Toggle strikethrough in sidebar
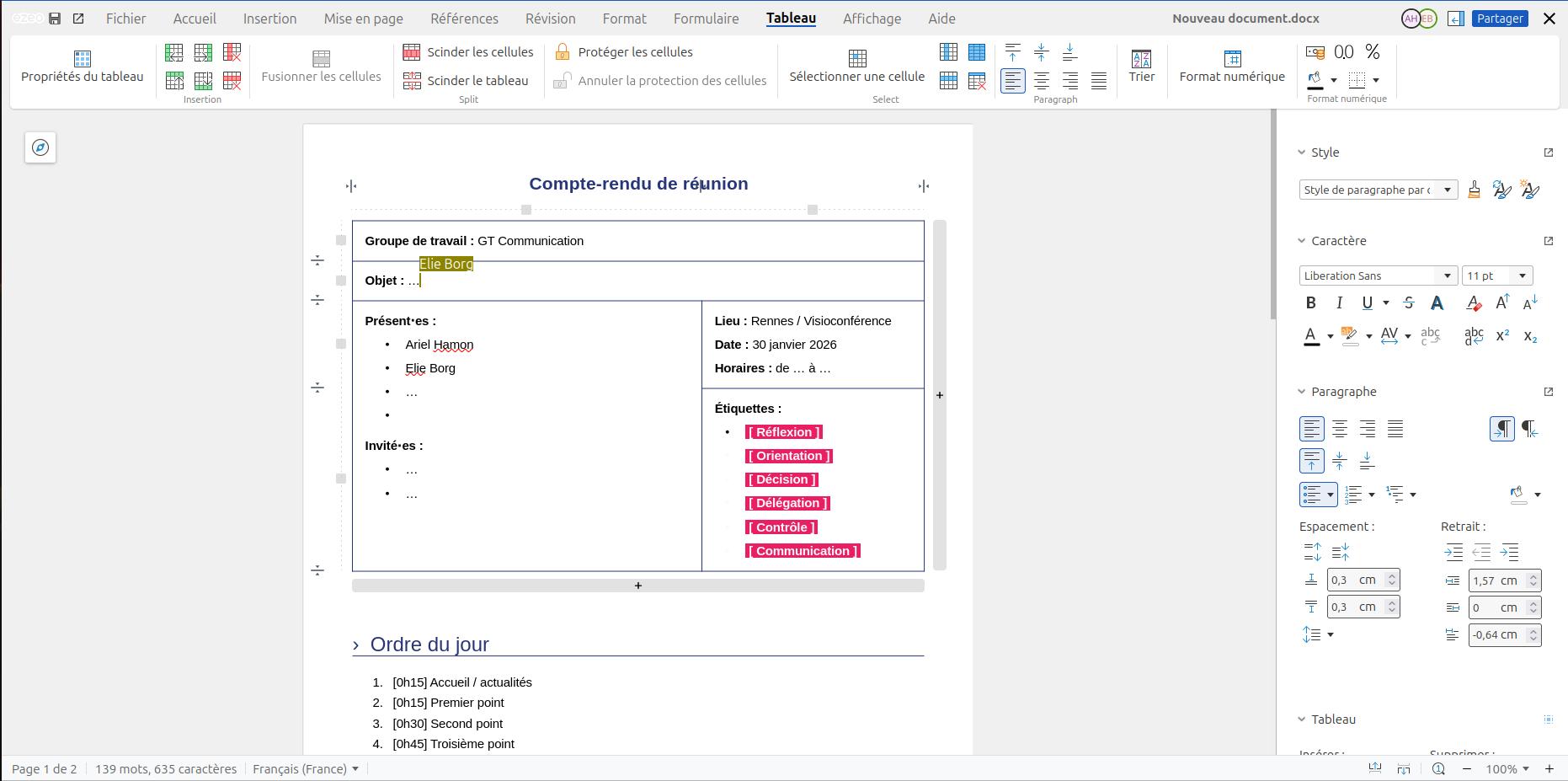Viewport: 1568px width, 781px height. click(x=1409, y=303)
